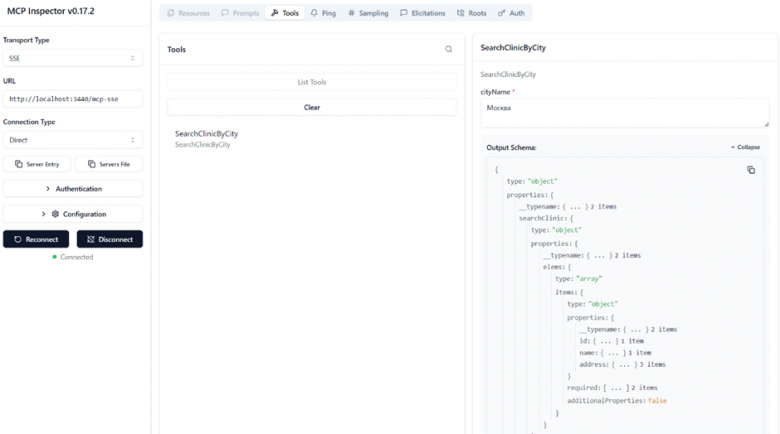Expand the Configuration section
780x434 pixels.
[73, 214]
